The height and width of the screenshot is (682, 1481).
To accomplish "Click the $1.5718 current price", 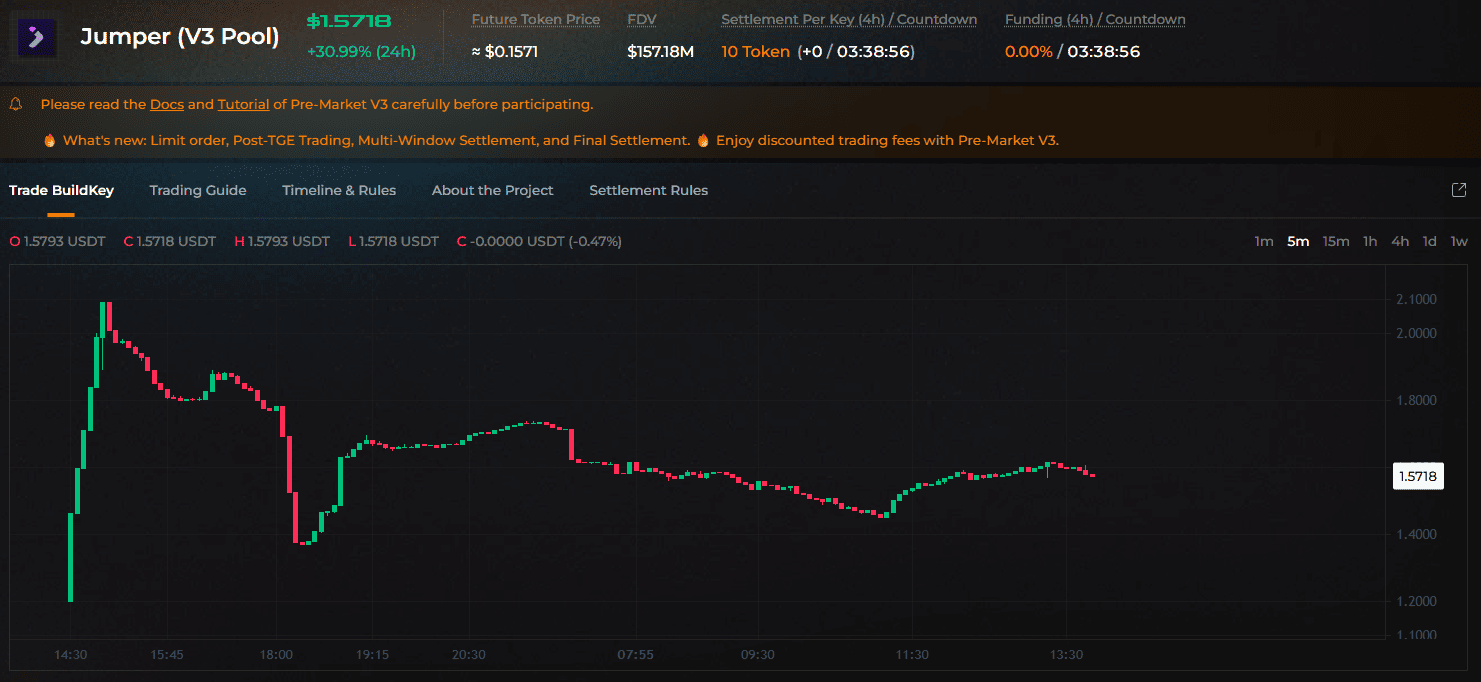I will tap(349, 21).
